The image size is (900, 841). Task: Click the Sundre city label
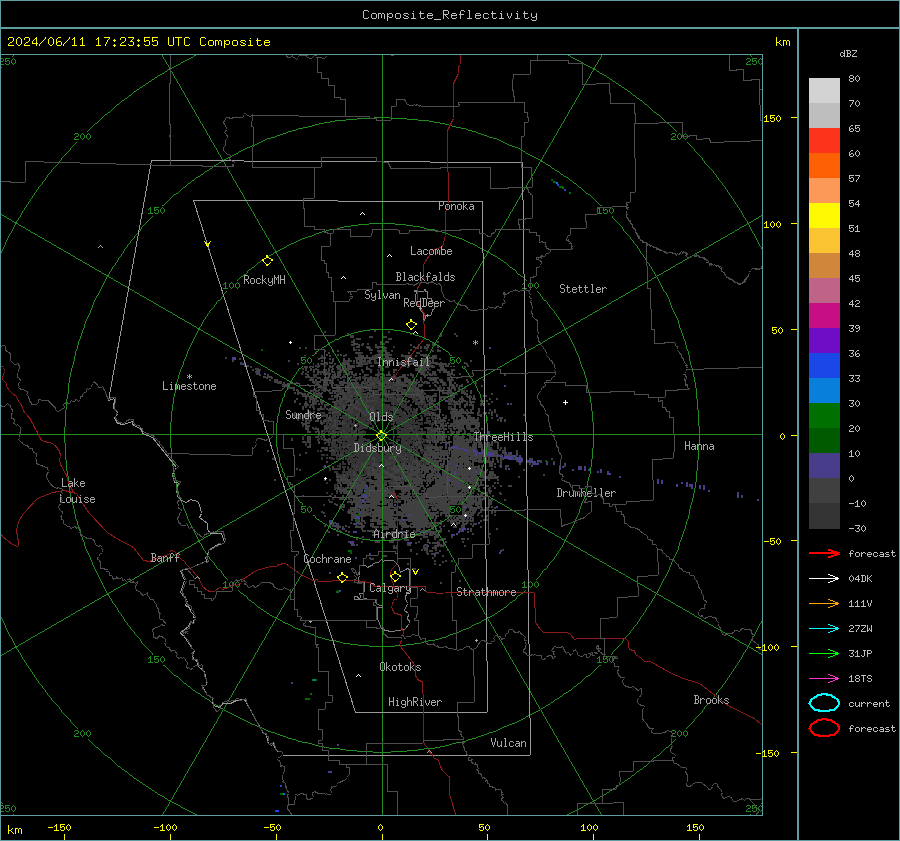(x=303, y=414)
